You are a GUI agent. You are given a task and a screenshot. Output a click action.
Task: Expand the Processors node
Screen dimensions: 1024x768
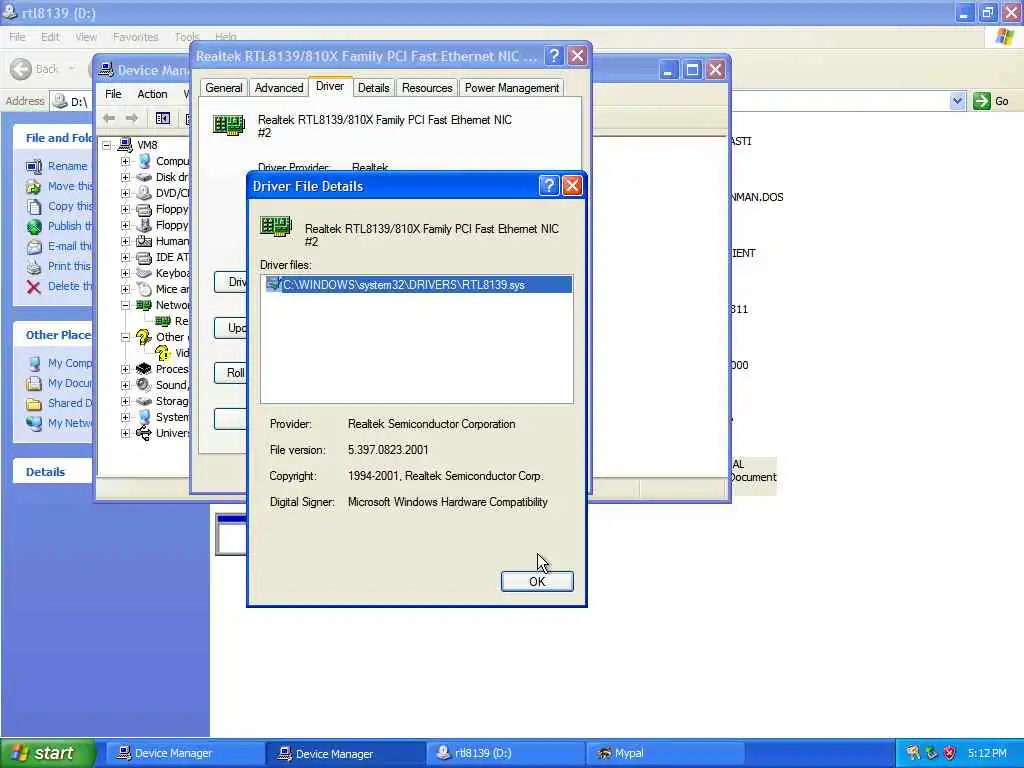[x=125, y=369]
